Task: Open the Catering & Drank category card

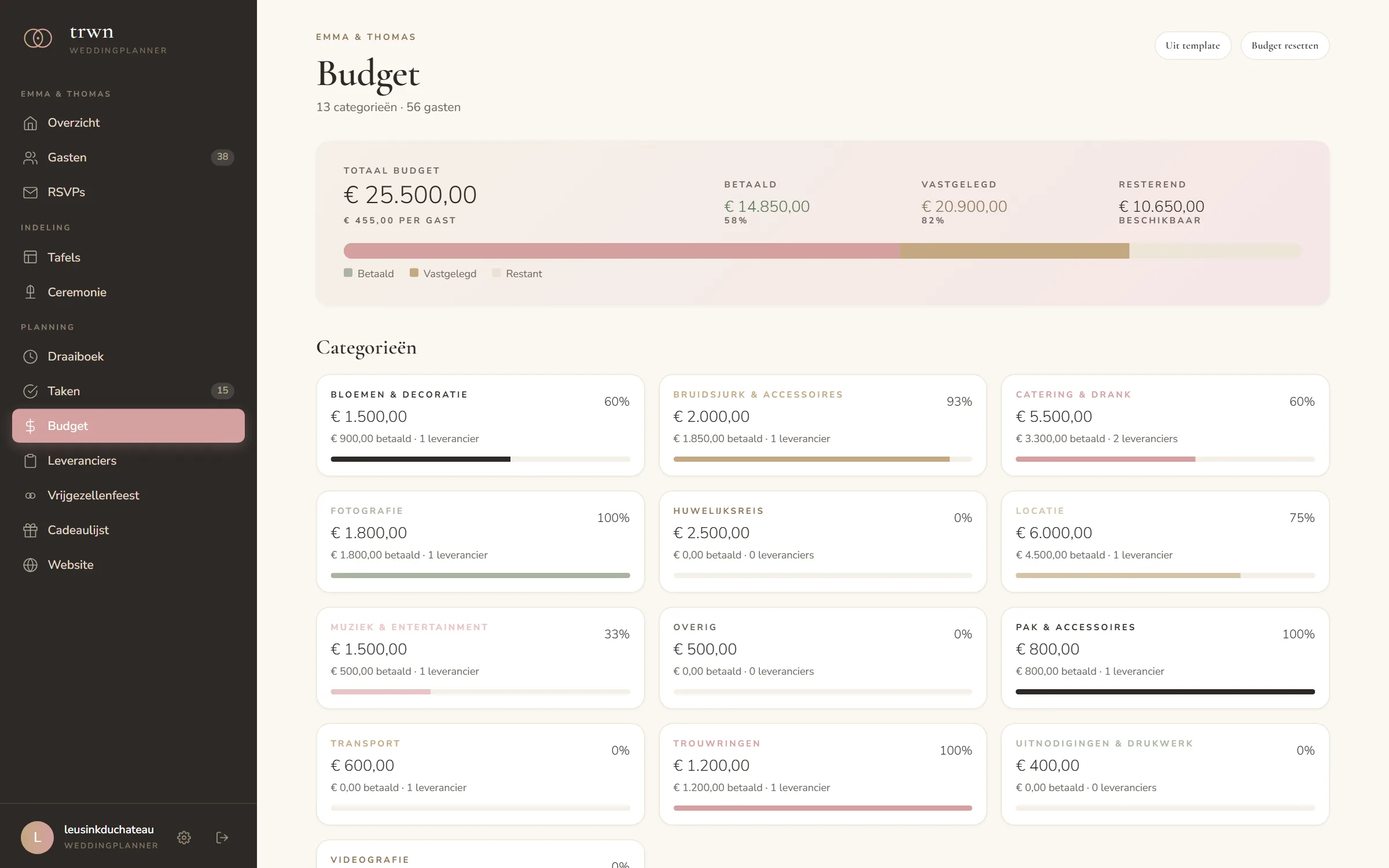Action: coord(1165,425)
